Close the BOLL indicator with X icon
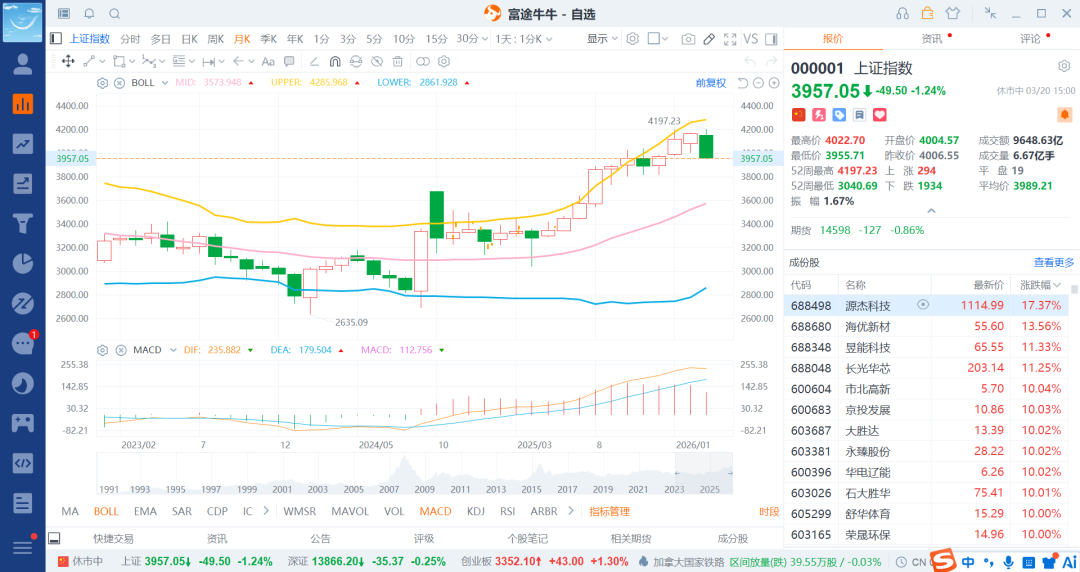 pyautogui.click(x=118, y=83)
